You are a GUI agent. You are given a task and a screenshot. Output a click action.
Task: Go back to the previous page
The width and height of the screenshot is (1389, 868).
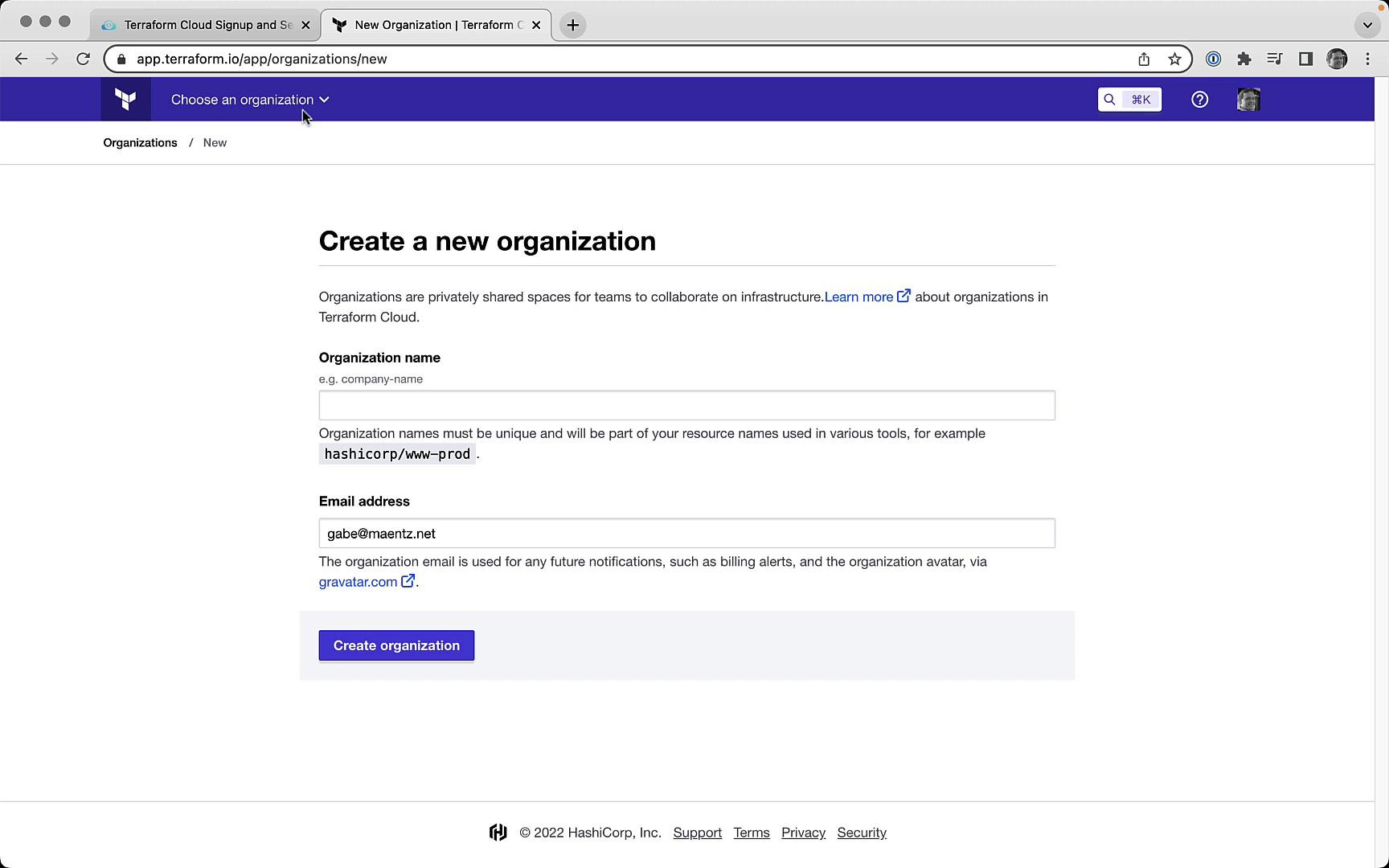click(22, 59)
